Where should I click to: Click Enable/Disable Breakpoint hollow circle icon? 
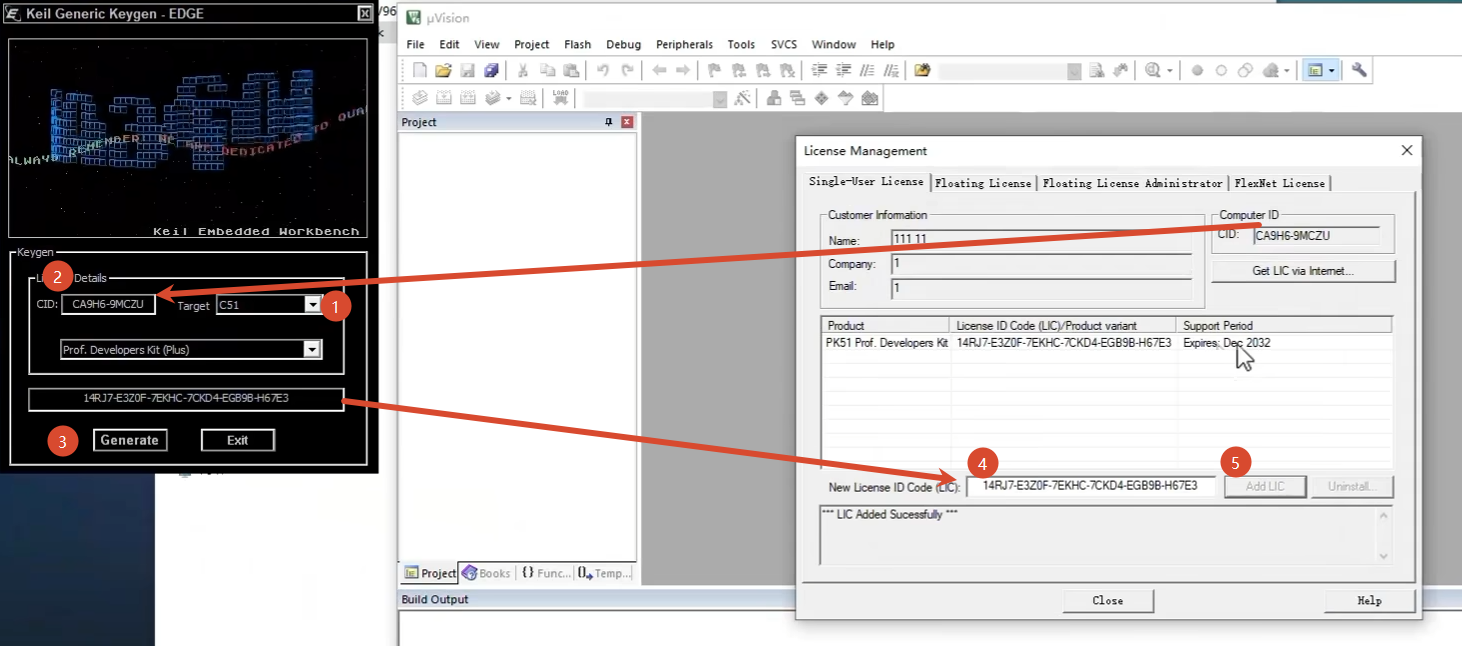click(1221, 70)
